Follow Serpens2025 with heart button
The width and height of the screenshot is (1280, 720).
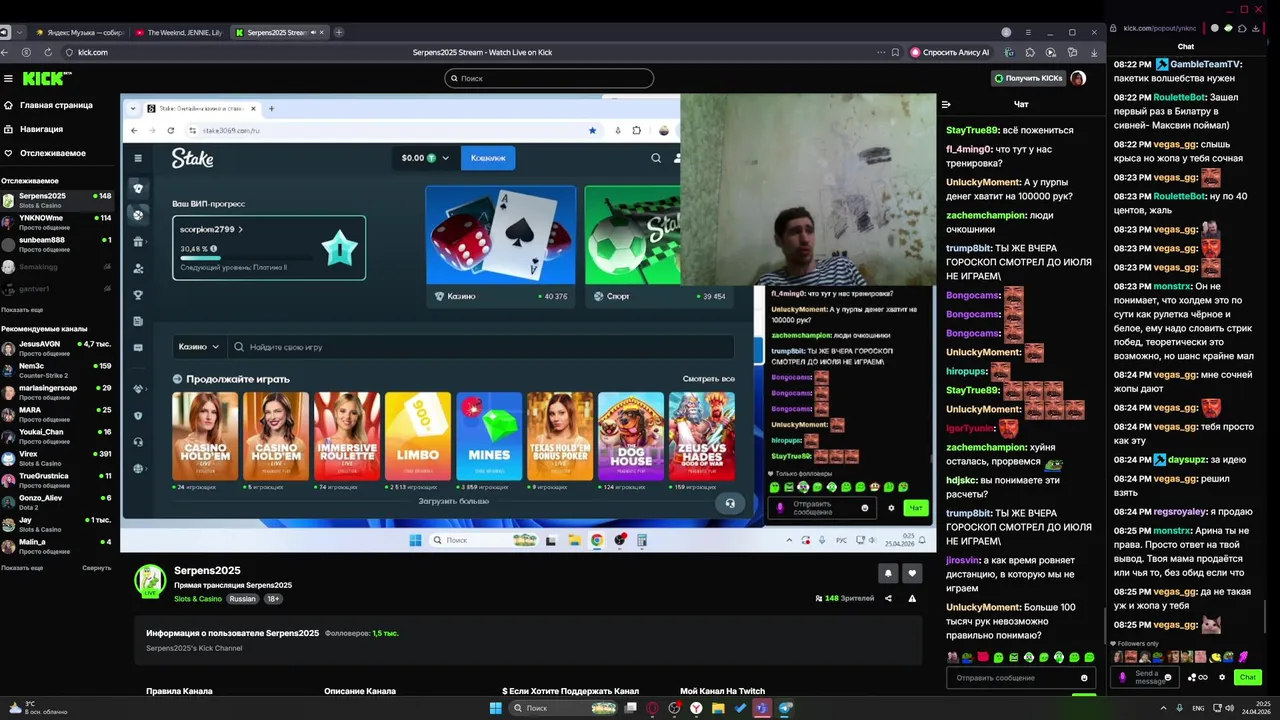(912, 573)
